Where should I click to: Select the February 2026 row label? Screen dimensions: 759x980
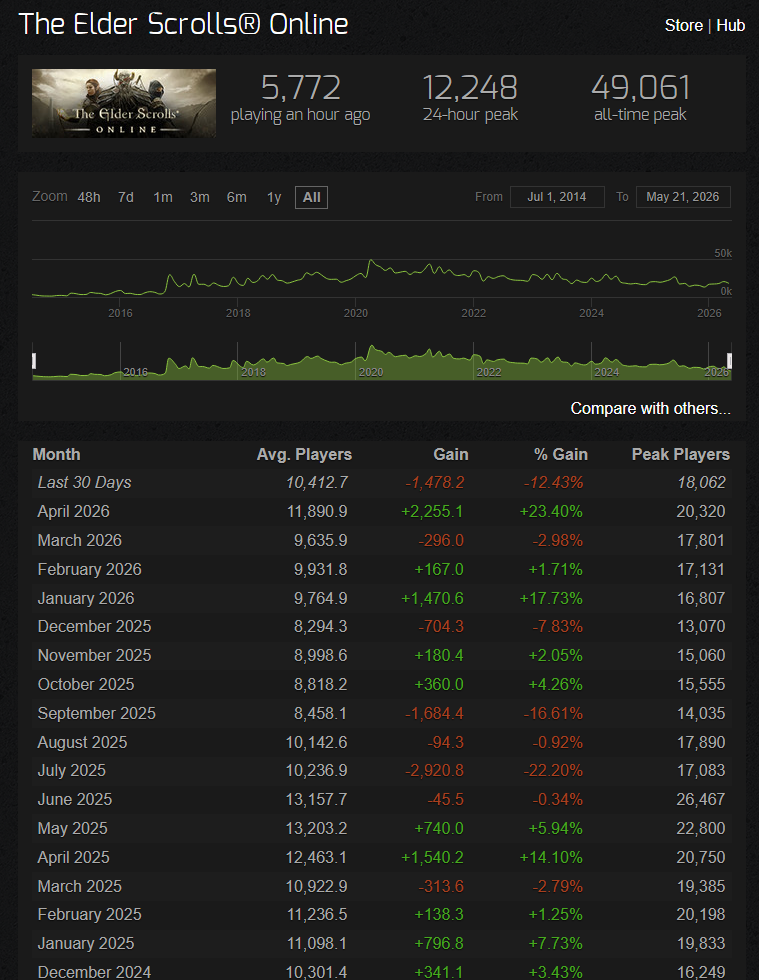click(x=89, y=569)
